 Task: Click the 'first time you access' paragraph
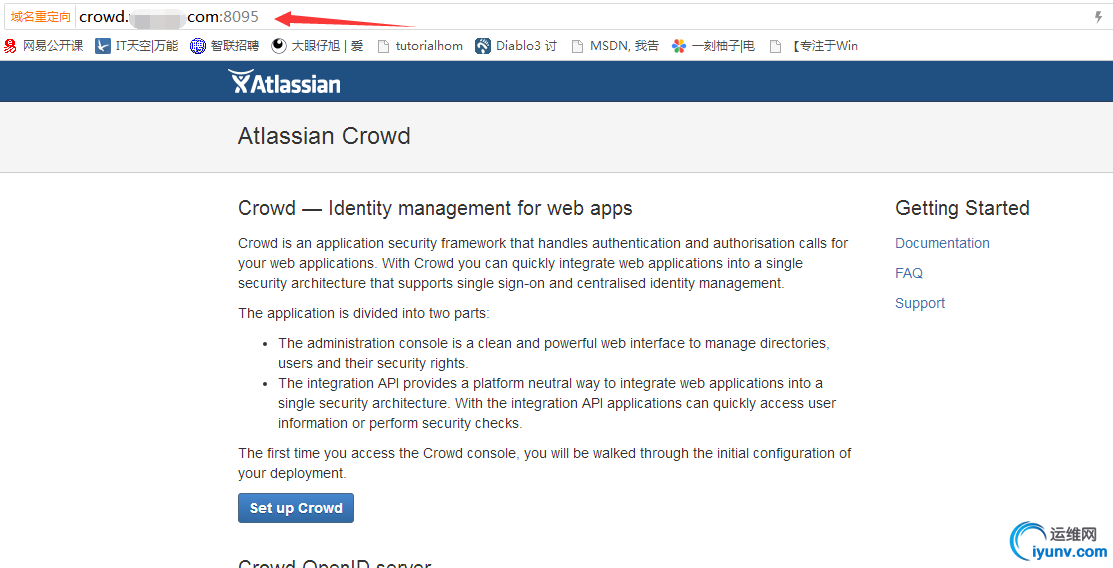pyautogui.click(x=545, y=463)
